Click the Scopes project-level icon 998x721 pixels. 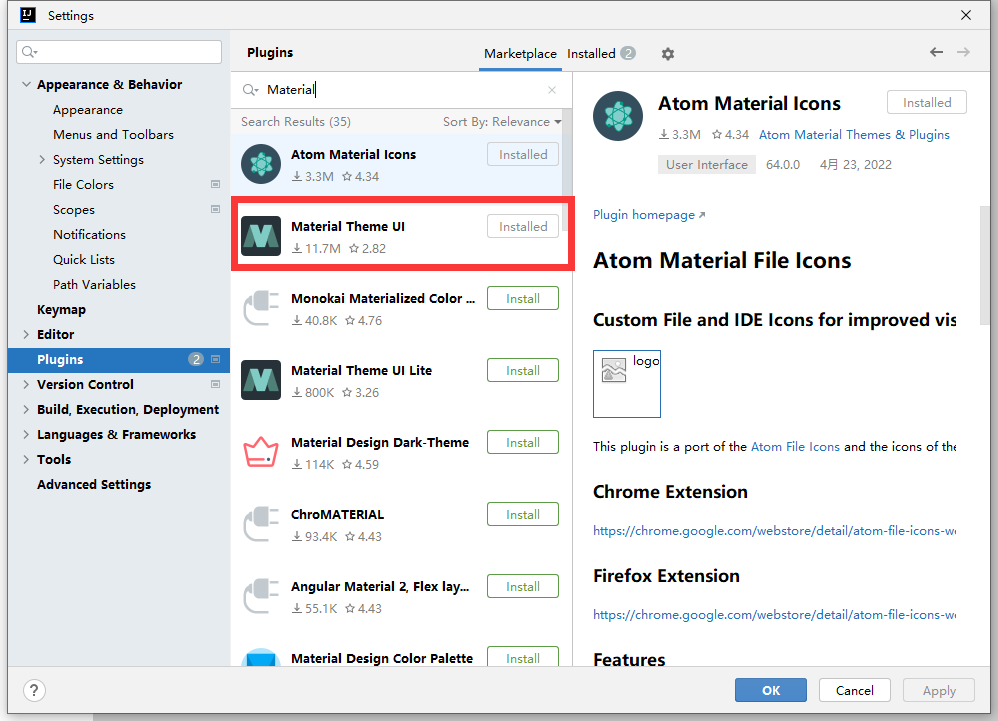(x=215, y=209)
